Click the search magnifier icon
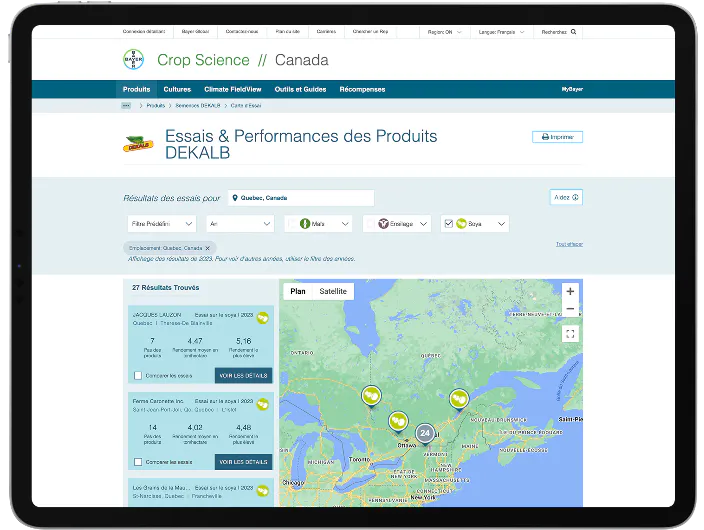Image resolution: width=704 pixels, height=530 pixels. coord(573,32)
